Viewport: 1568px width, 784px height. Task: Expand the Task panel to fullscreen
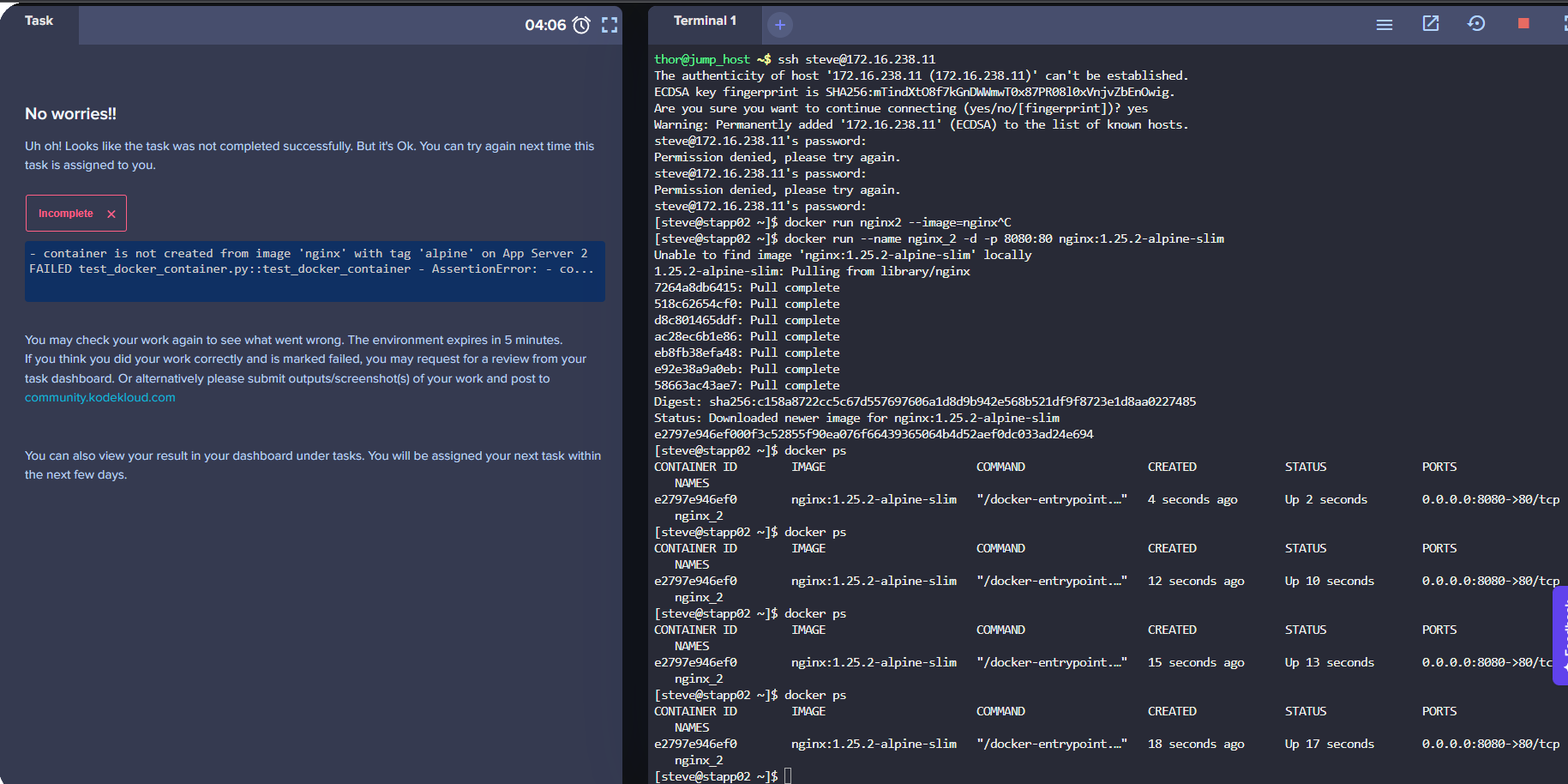click(x=610, y=25)
